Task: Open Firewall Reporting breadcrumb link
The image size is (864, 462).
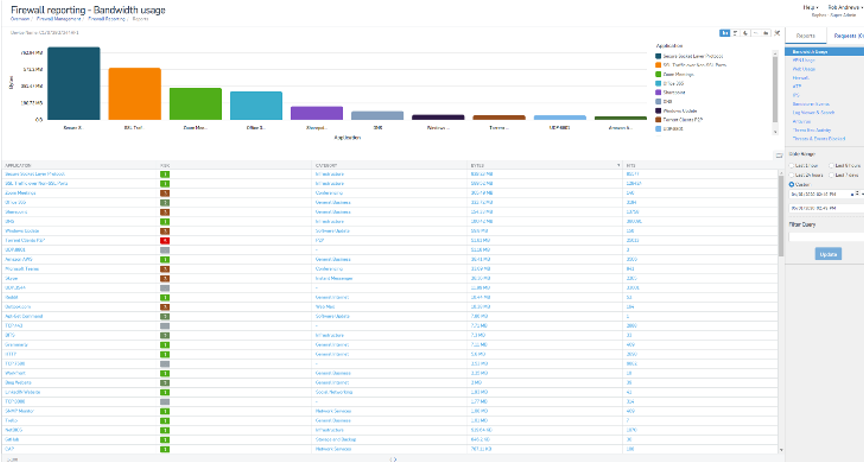Action: point(106,19)
